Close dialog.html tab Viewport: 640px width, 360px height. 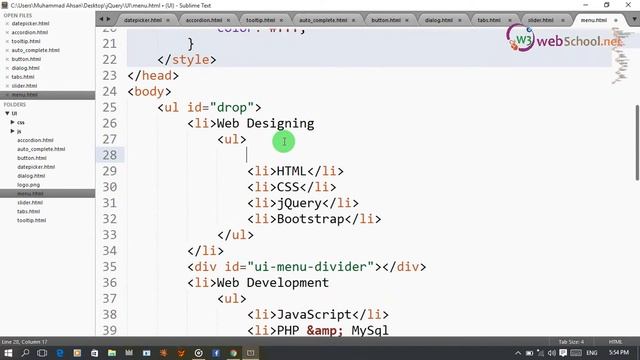coord(460,20)
